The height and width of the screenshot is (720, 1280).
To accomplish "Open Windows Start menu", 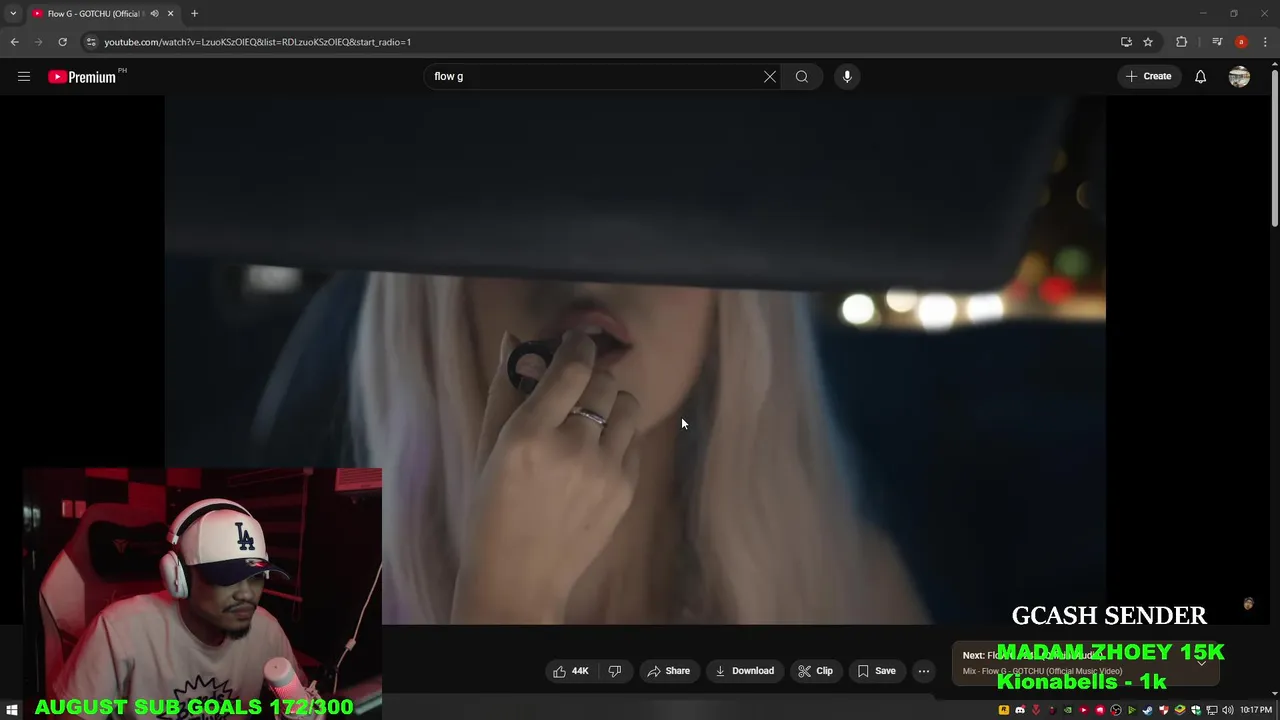I will (12, 710).
